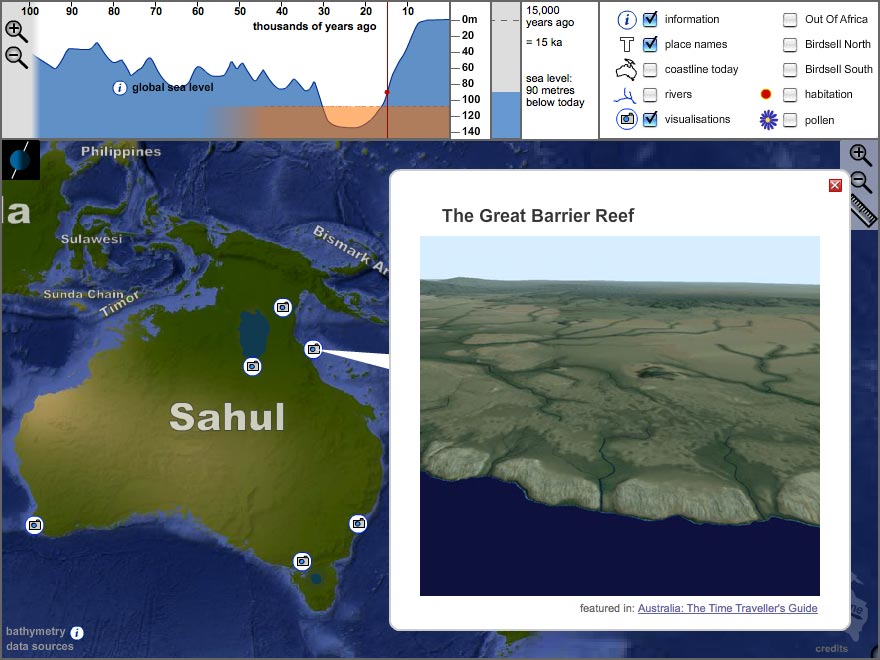Image resolution: width=880 pixels, height=660 pixels.
Task: Zoom in on the sea level graph
Action: point(16,31)
